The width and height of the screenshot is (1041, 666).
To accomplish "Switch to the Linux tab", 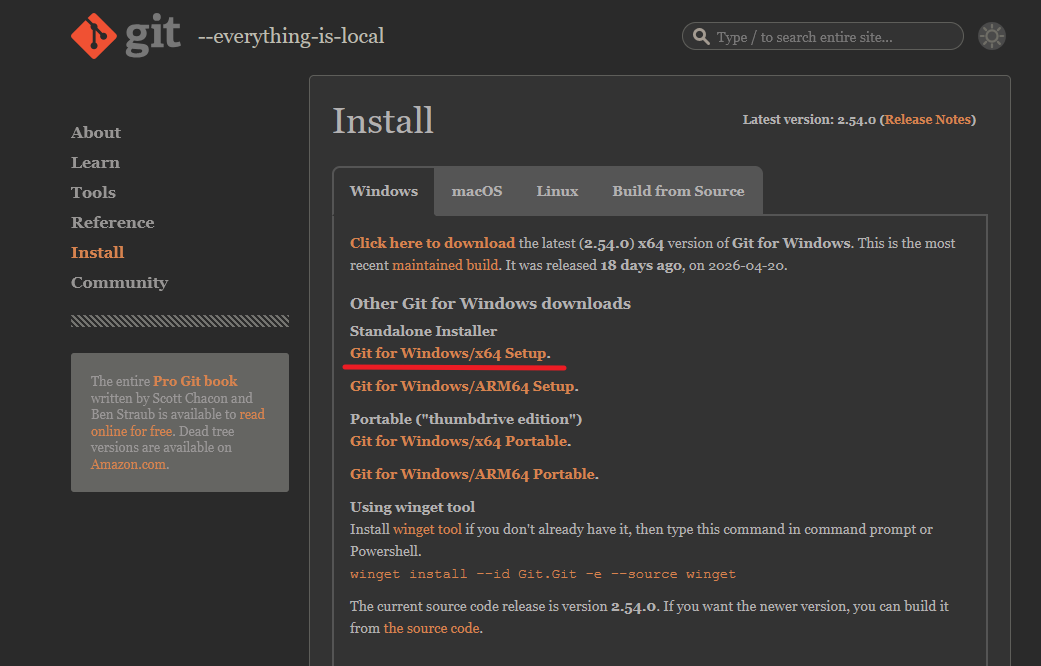I will [557, 191].
